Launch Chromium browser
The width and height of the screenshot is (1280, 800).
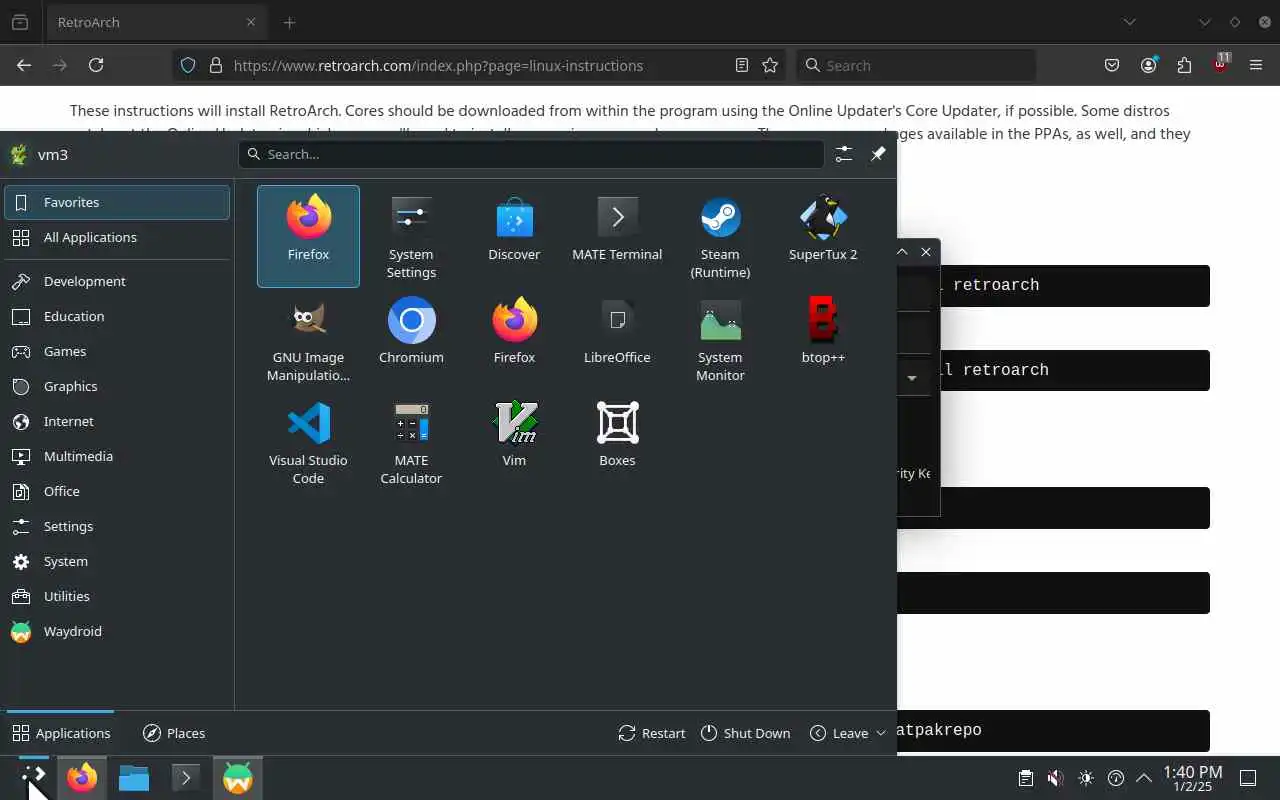(411, 339)
